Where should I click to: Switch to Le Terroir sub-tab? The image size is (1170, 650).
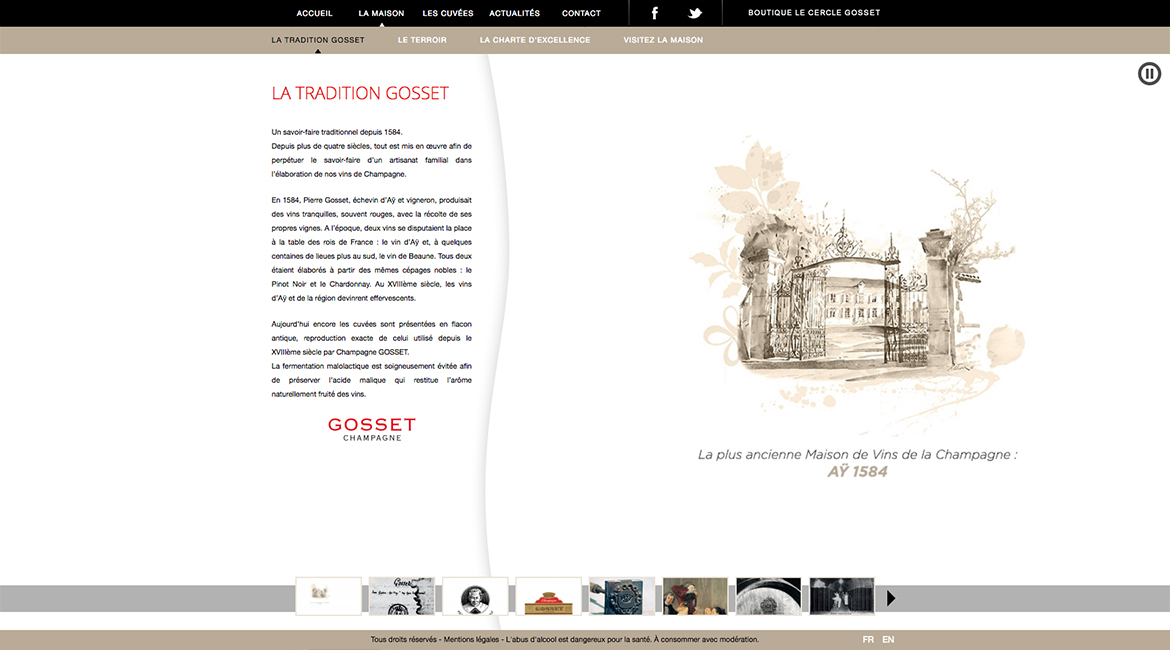(422, 40)
